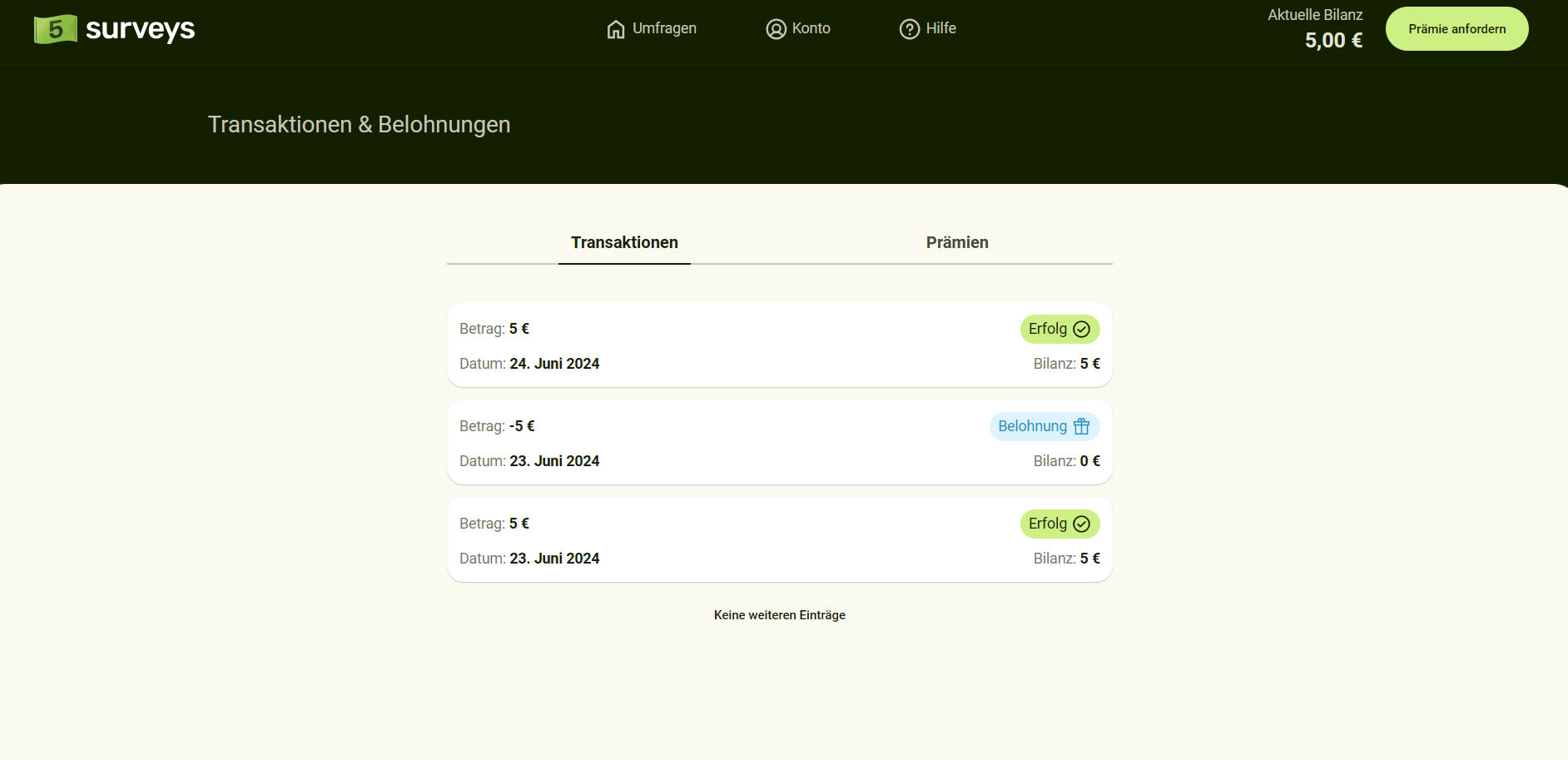
Task: Click Erfolg label of 23. Juni 5 € transaction
Action: pos(1047,524)
